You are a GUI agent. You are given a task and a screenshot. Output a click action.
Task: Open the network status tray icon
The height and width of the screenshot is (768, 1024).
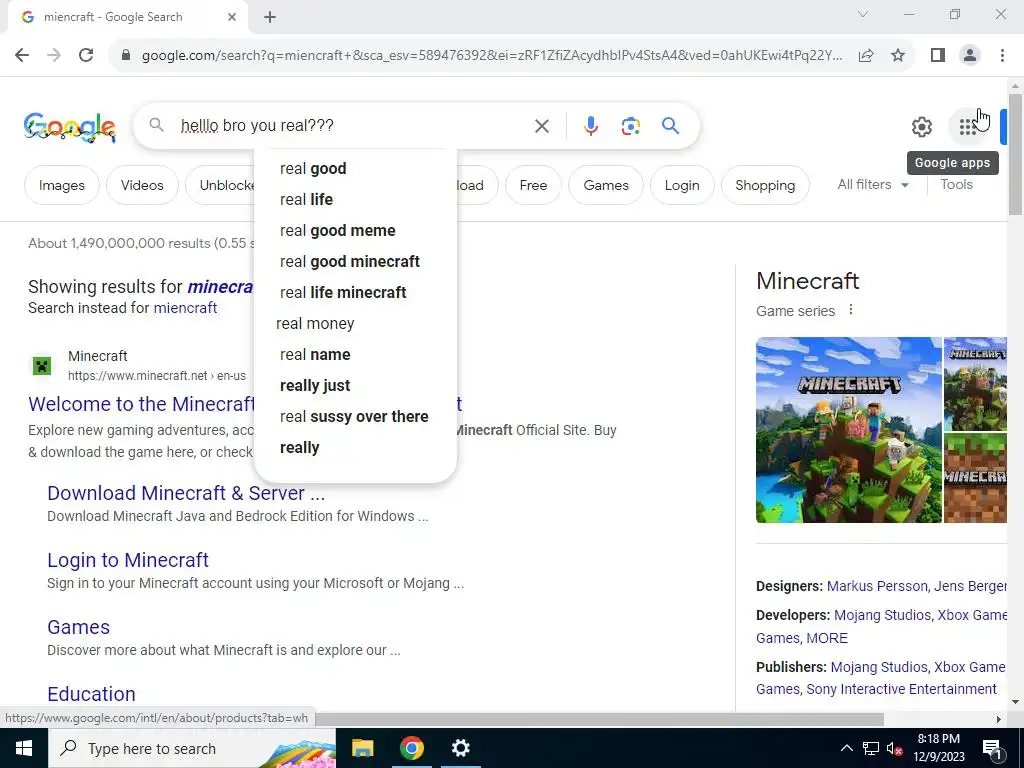tap(871, 748)
